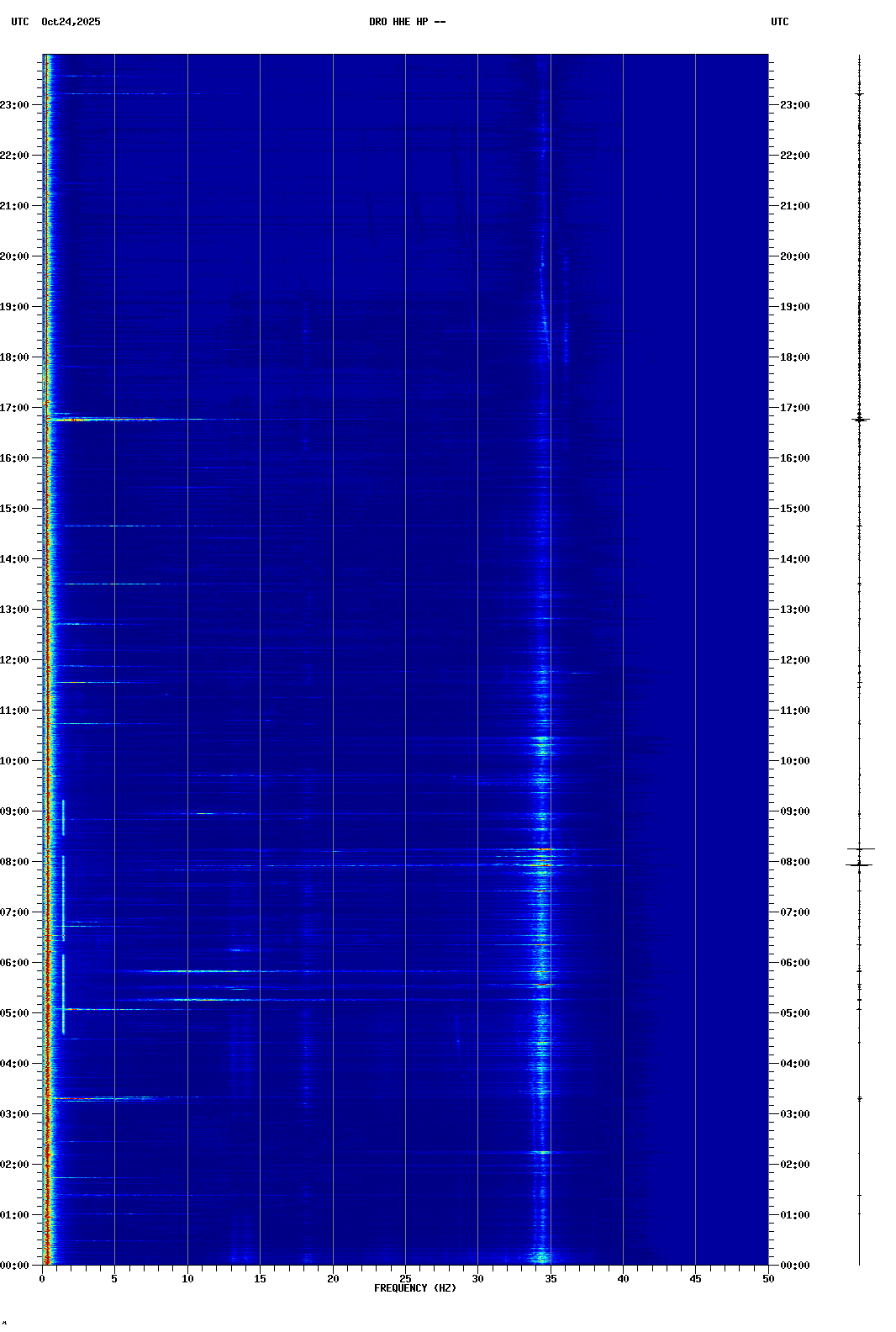The height and width of the screenshot is (1332, 896).
Task: Select the 12:00 label on right axis
Action: (x=794, y=660)
